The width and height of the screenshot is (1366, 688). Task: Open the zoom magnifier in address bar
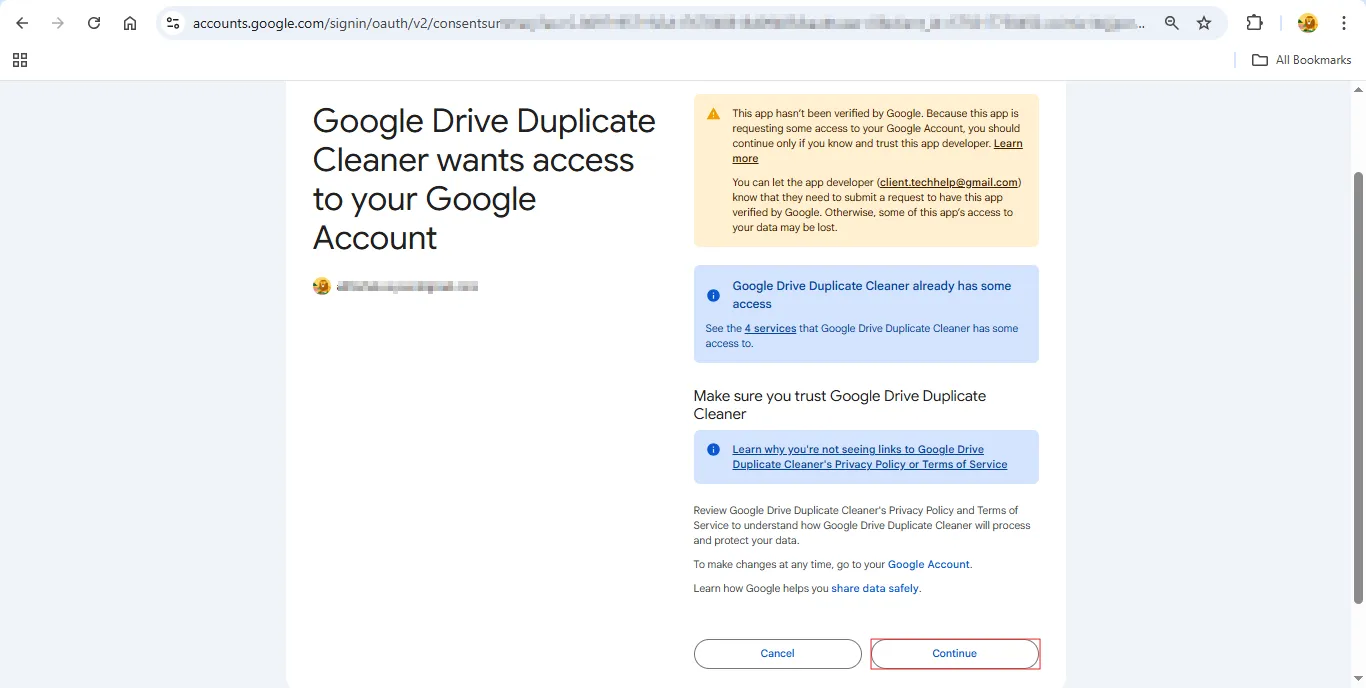[x=1171, y=23]
